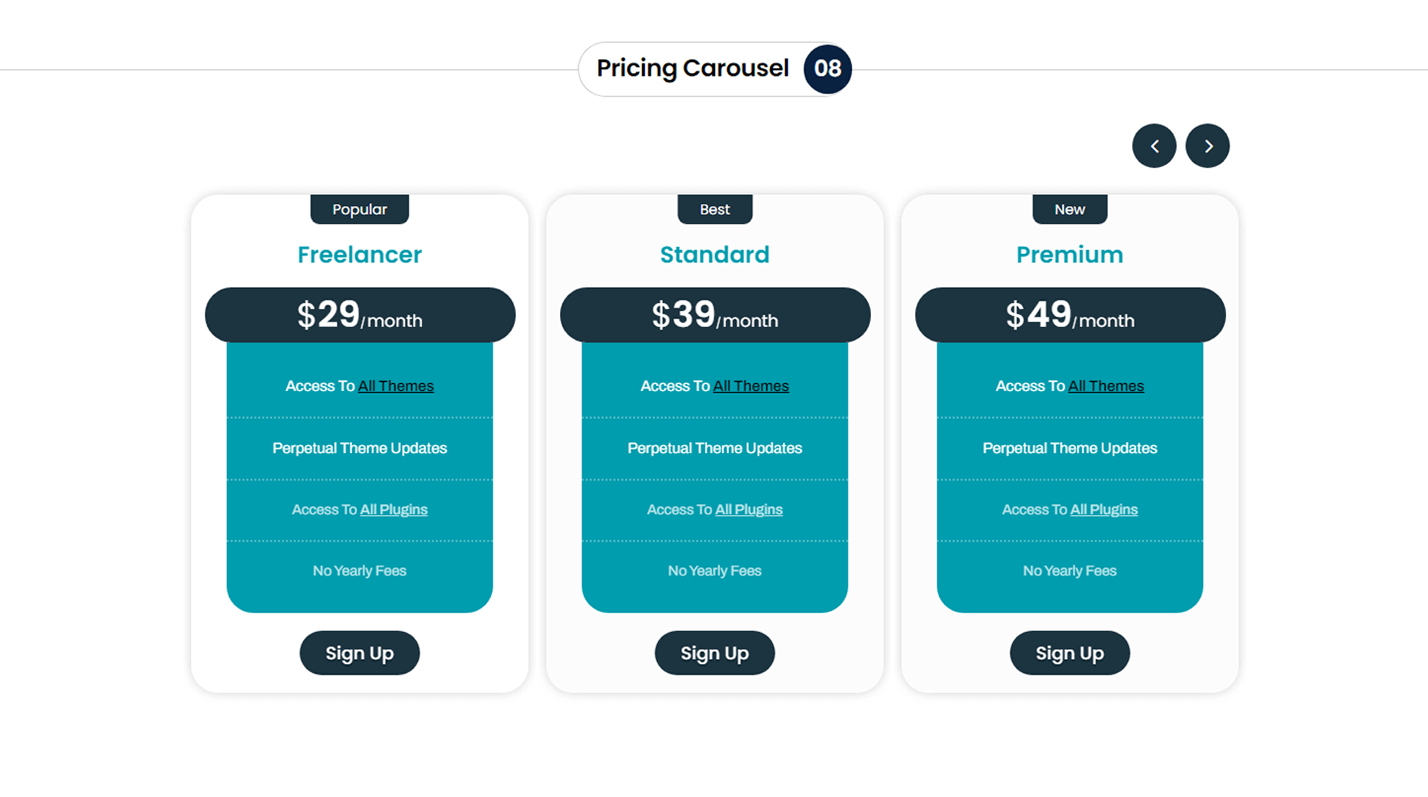This screenshot has height=797, width=1428.
Task: Click the $29/month price pill
Action: [x=359, y=315]
